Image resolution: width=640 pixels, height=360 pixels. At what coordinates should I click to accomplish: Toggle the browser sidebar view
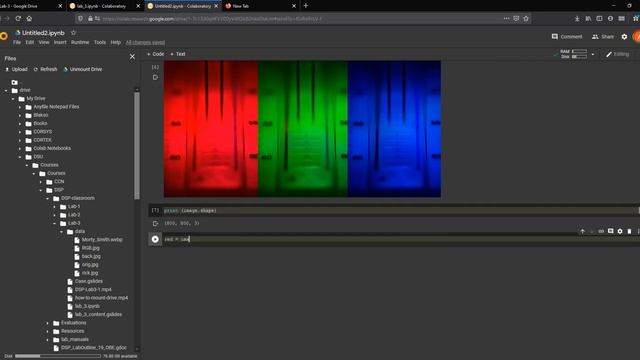point(599,18)
